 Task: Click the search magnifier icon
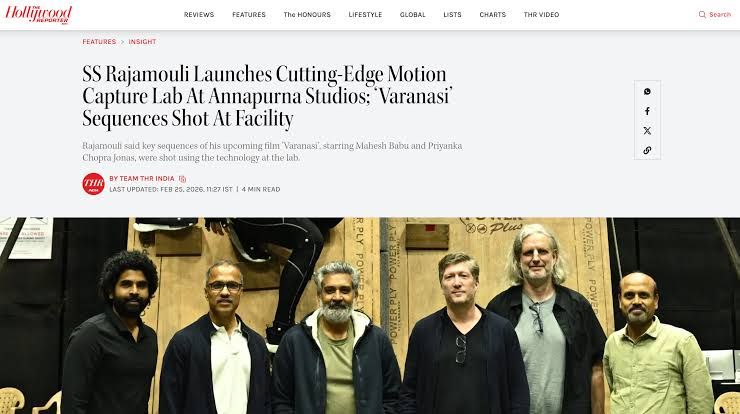click(x=702, y=15)
